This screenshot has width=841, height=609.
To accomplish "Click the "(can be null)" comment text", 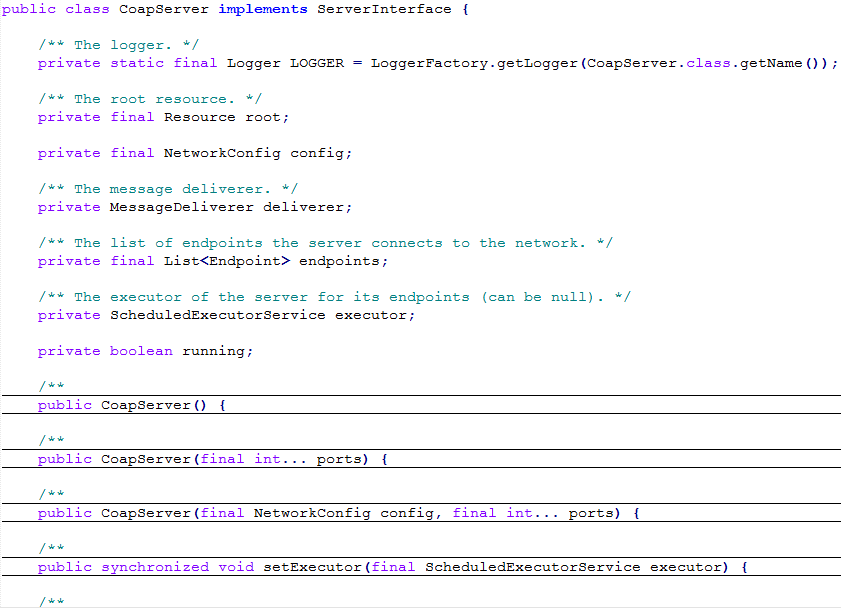I will pos(538,297).
